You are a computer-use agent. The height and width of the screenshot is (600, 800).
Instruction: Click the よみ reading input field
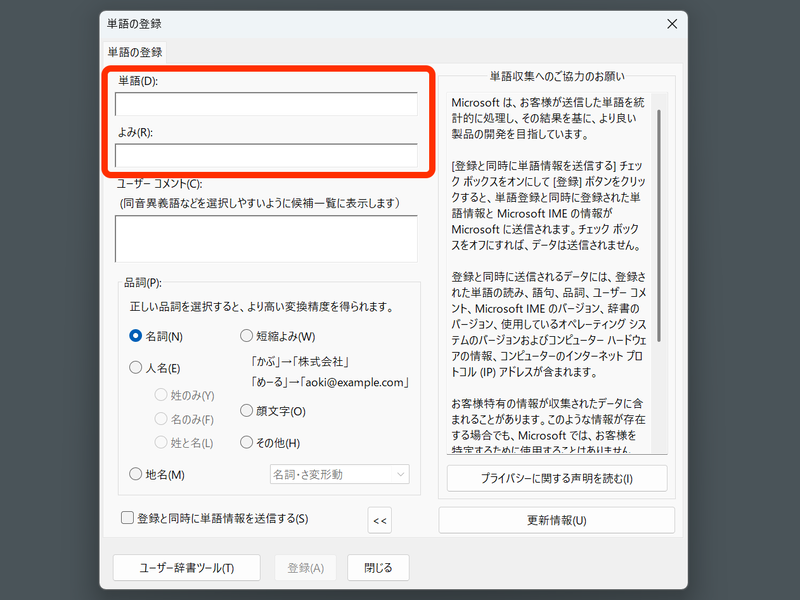pyautogui.click(x=265, y=156)
